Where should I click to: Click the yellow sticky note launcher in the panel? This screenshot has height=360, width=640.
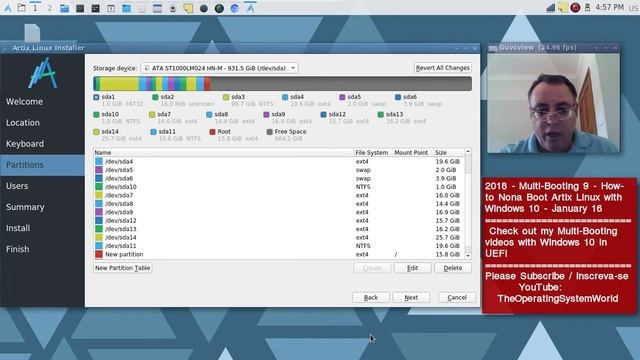point(188,8)
